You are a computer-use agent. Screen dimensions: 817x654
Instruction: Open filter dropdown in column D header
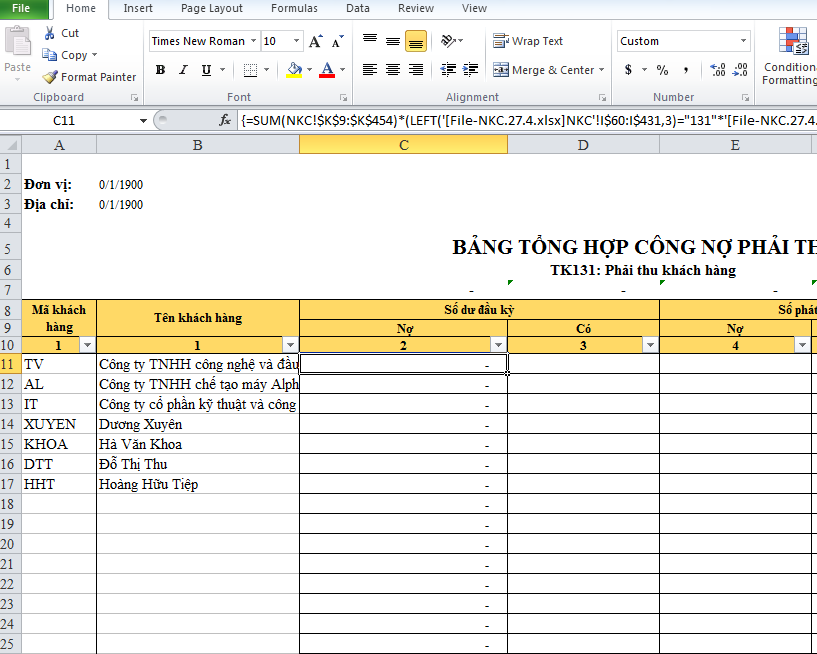(x=650, y=345)
